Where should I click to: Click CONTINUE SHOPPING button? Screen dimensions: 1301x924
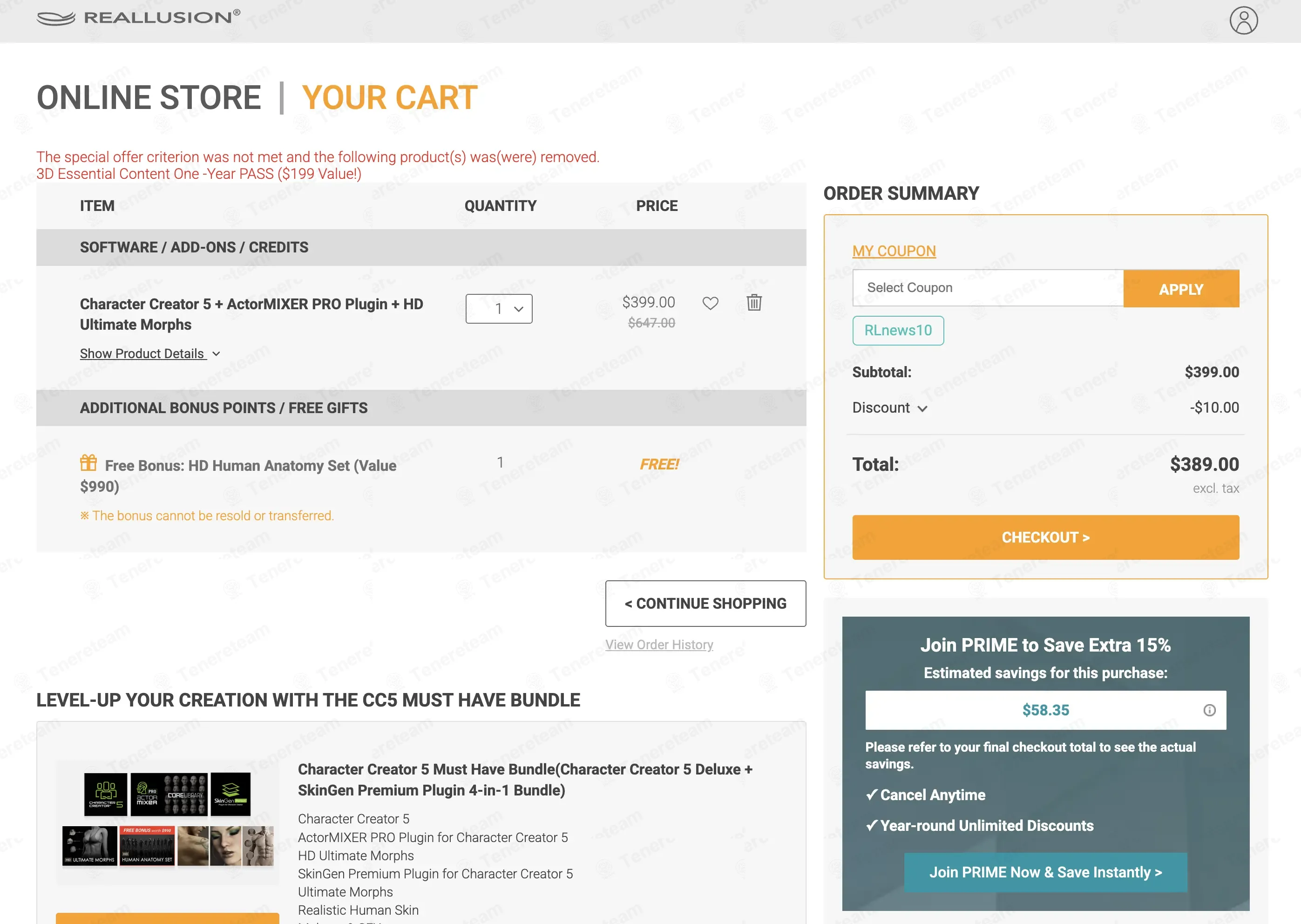pos(705,603)
